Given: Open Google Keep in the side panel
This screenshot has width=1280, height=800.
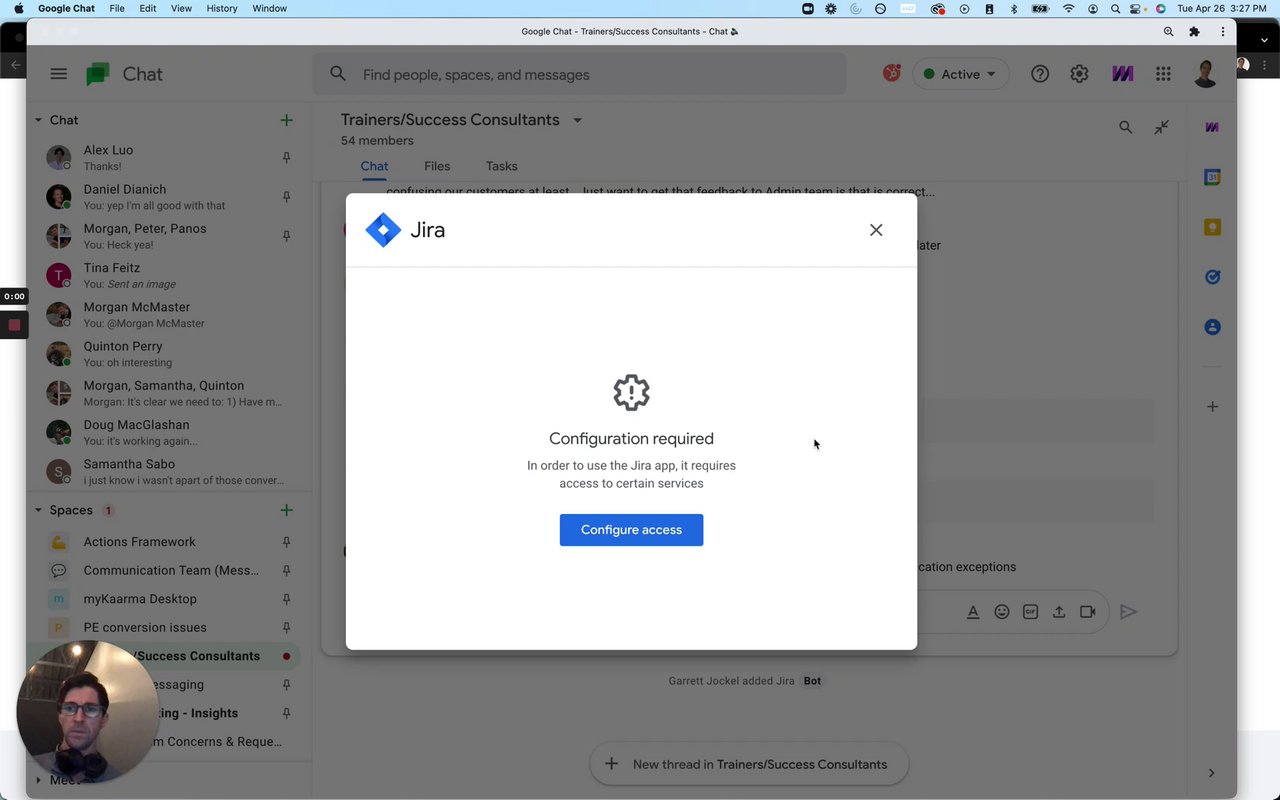Looking at the screenshot, I should [1212, 227].
